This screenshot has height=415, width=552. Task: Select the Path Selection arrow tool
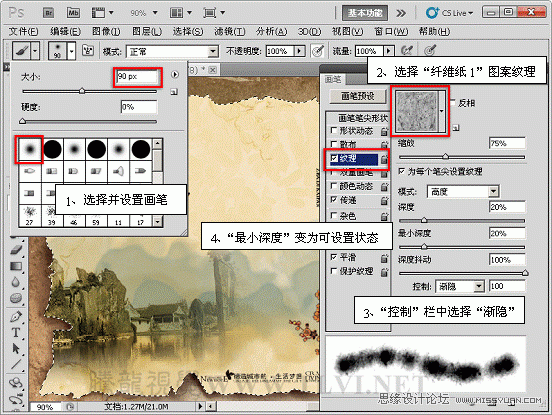pyautogui.click(x=15, y=348)
